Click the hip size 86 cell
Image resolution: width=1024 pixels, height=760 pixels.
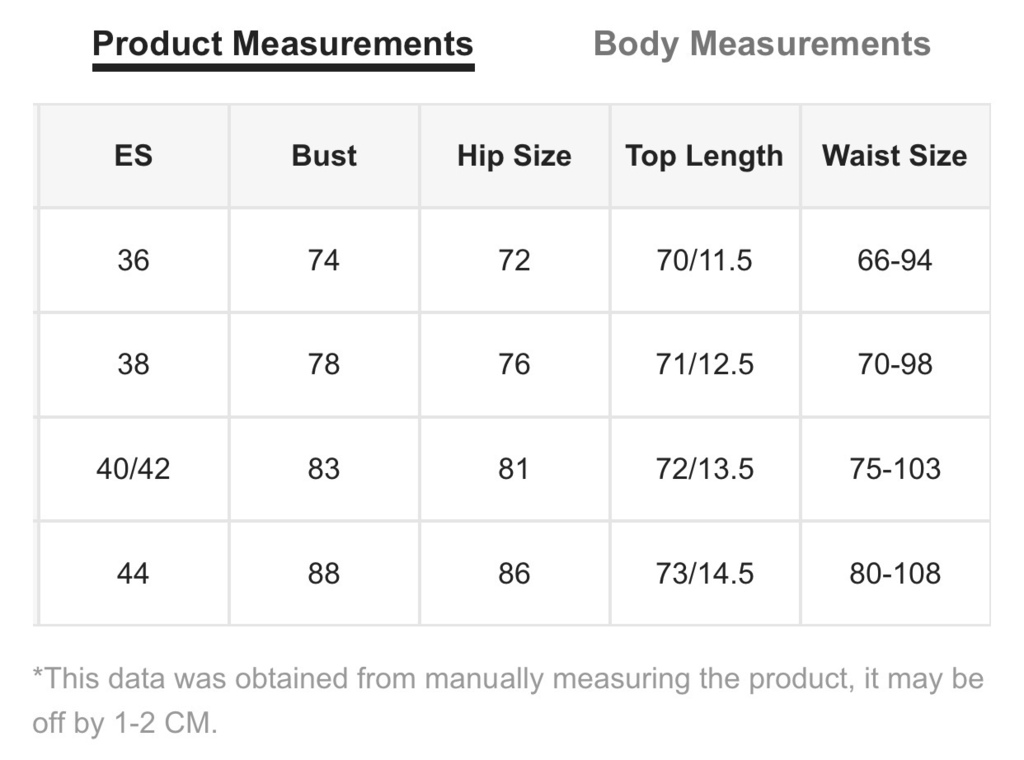[514, 573]
